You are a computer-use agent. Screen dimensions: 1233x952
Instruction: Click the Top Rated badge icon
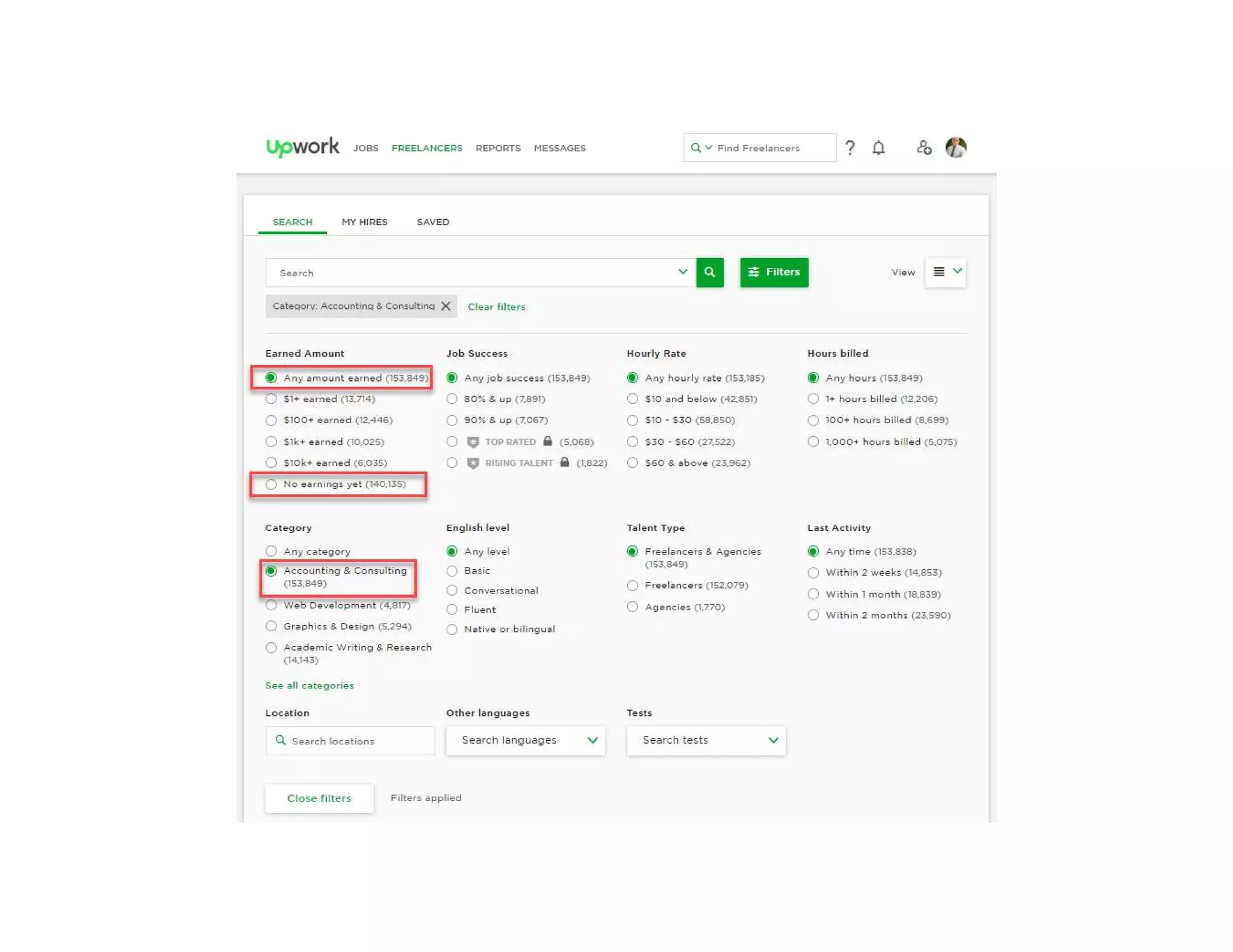(473, 442)
